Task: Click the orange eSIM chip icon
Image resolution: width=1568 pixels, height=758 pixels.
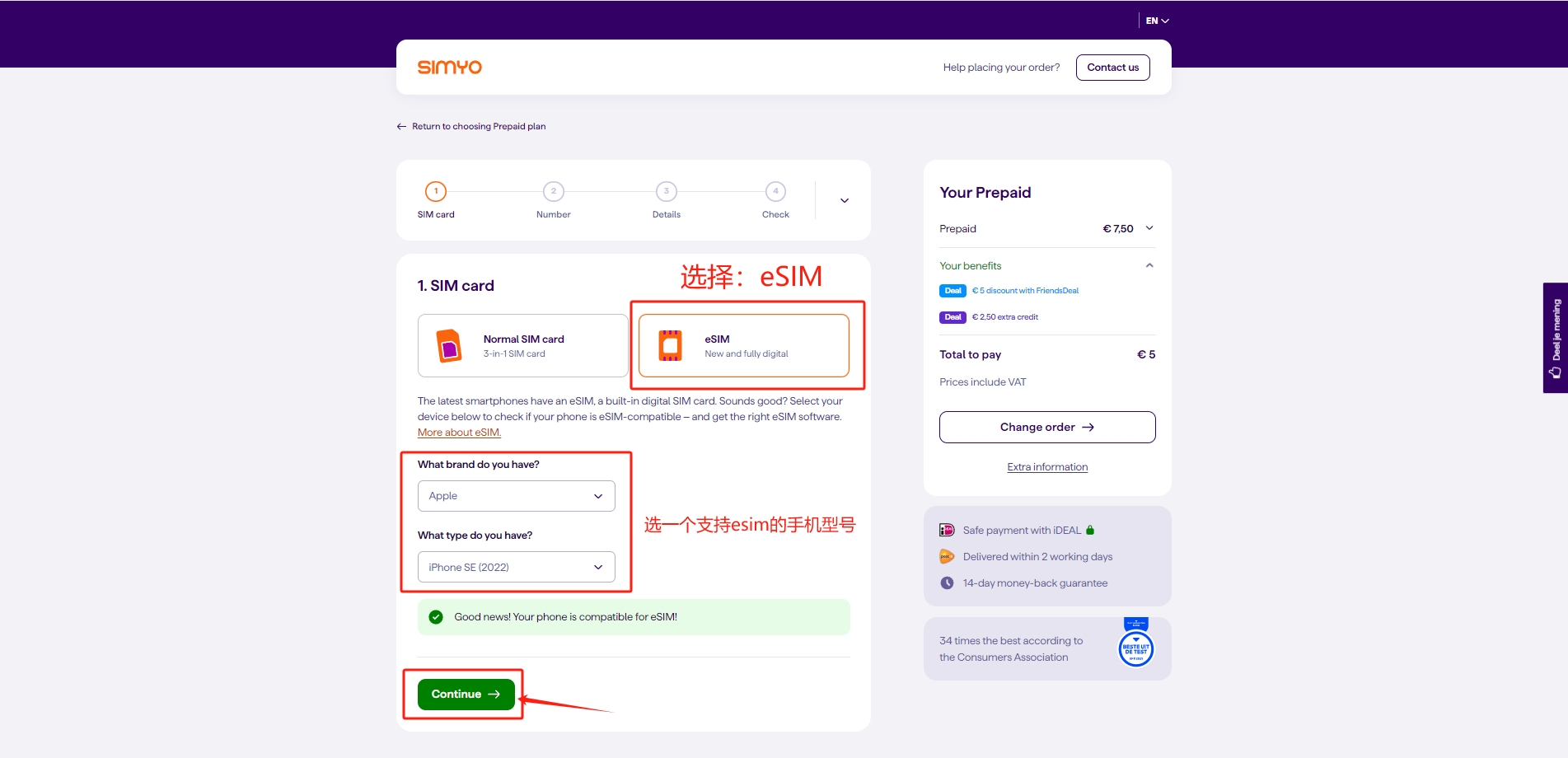Action: pyautogui.click(x=670, y=346)
